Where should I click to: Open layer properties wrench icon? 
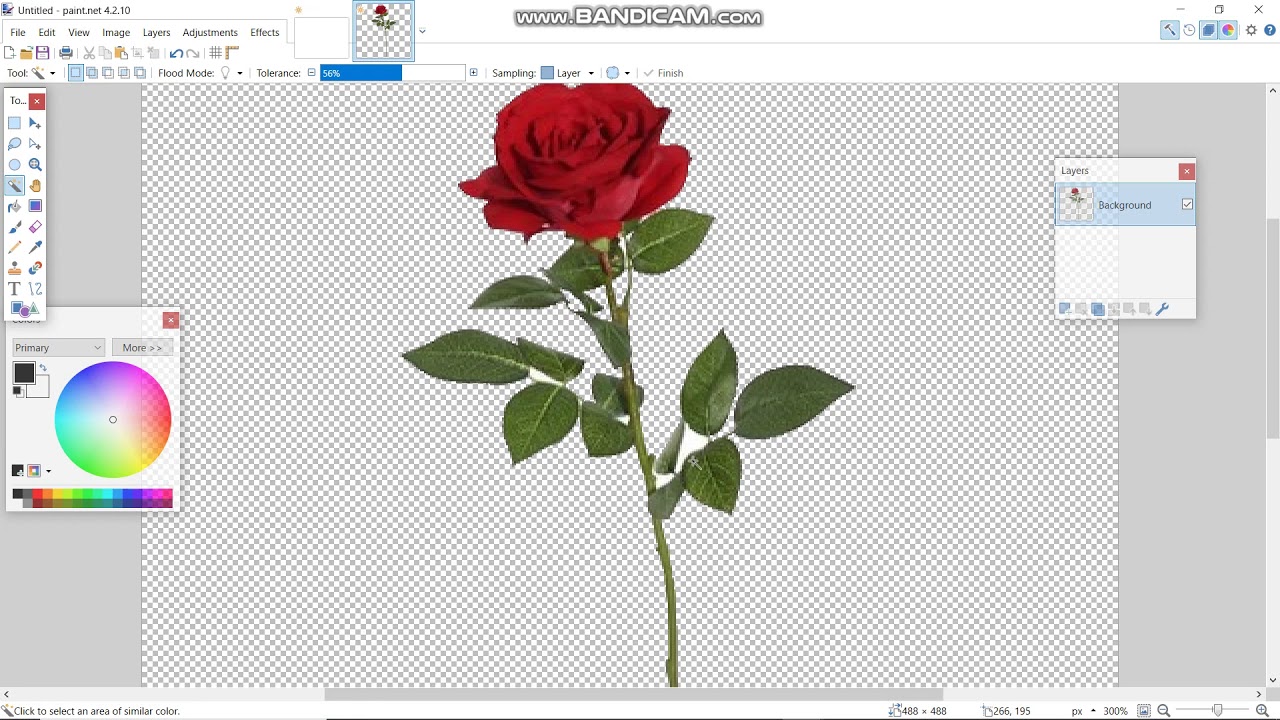1162,310
